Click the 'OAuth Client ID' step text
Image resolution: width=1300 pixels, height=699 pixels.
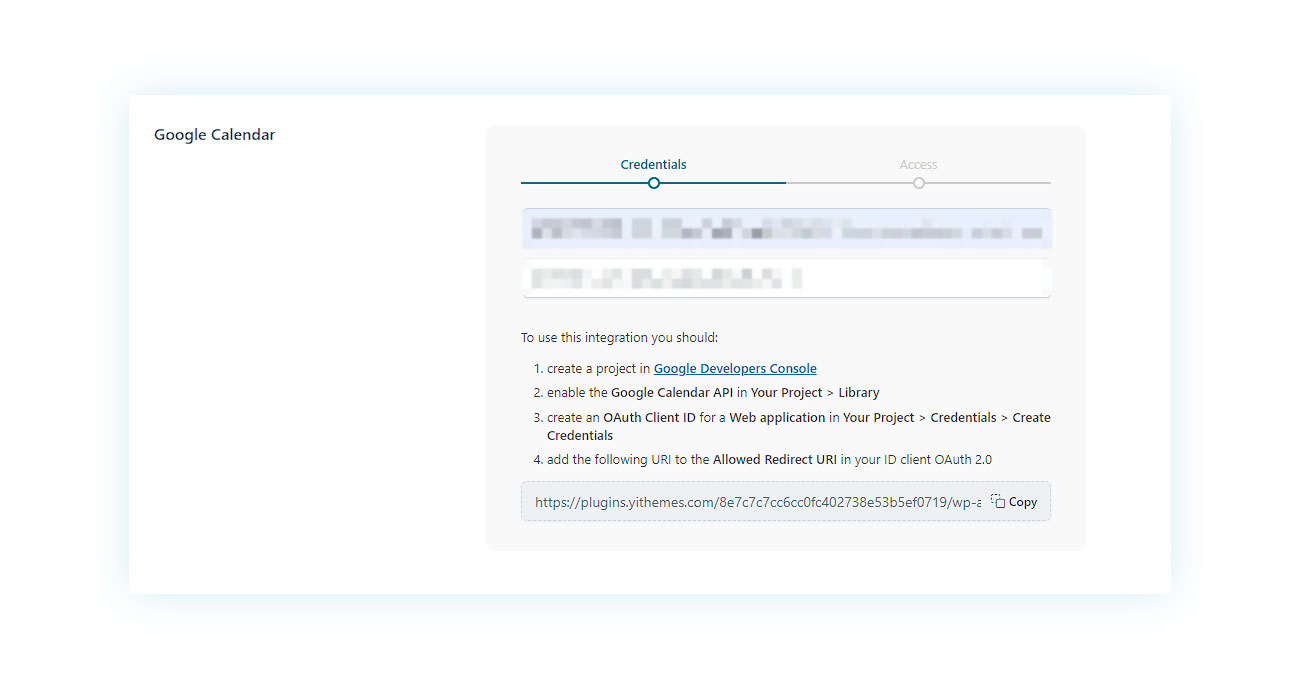[x=649, y=418]
